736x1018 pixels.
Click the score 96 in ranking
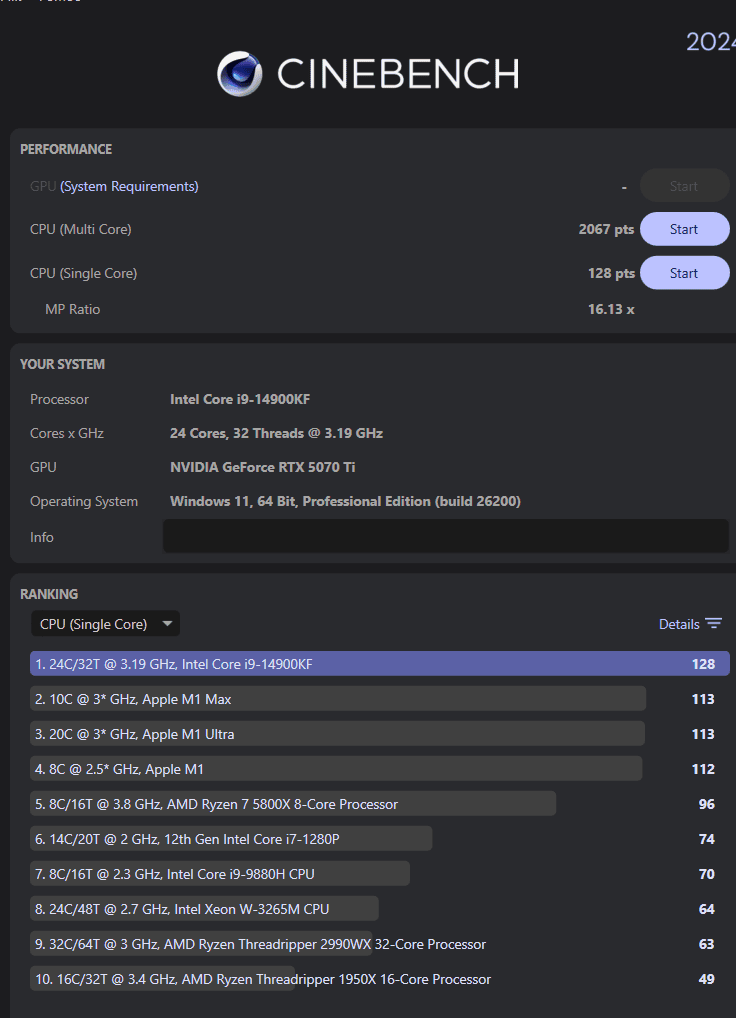(x=707, y=804)
